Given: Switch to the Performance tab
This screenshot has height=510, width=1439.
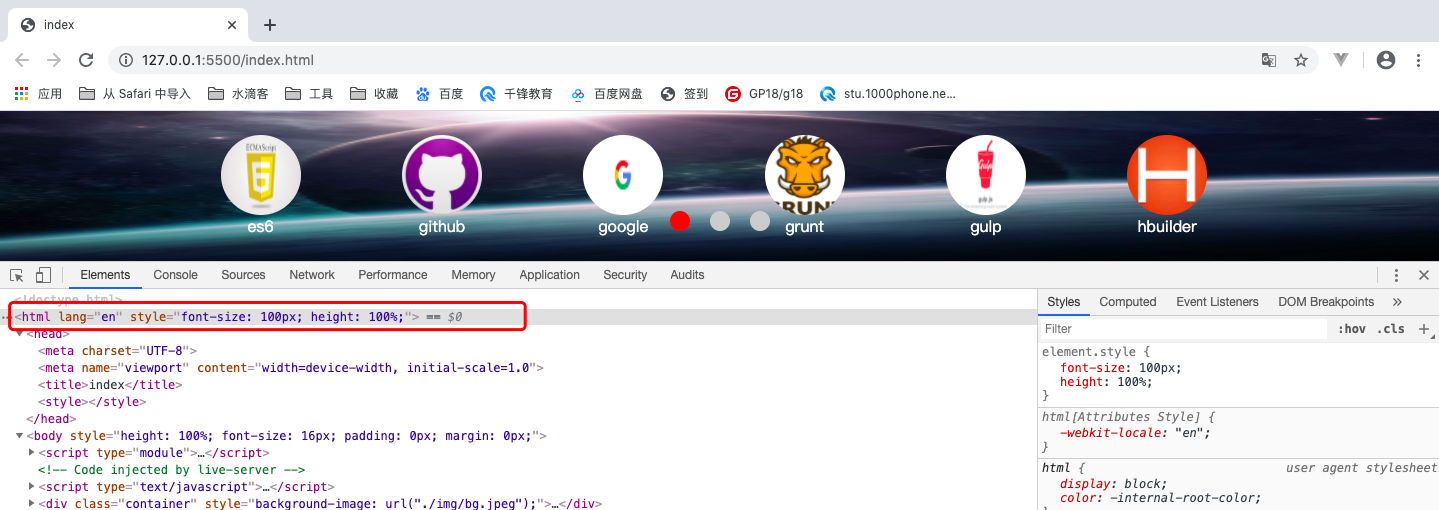Looking at the screenshot, I should [393, 275].
